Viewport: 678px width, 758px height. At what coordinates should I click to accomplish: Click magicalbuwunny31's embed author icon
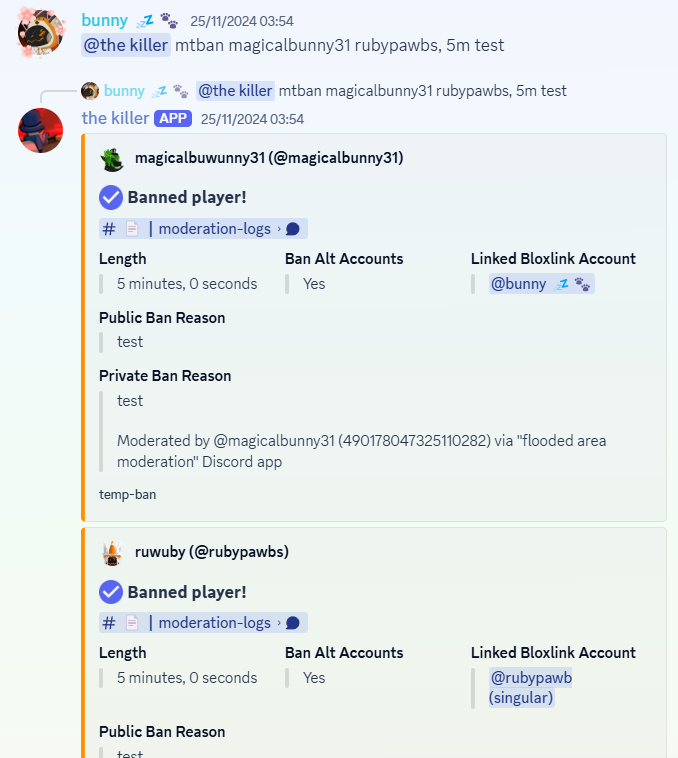click(x=112, y=160)
